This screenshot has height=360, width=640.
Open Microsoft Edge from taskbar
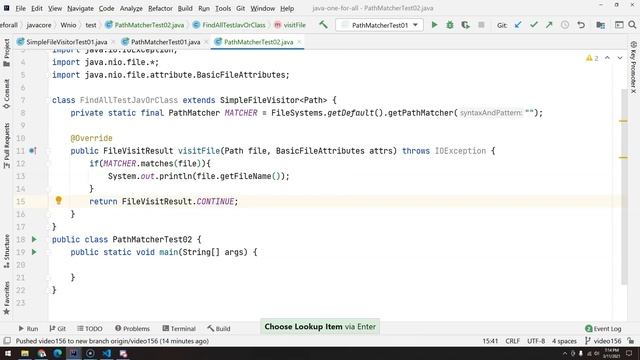pyautogui.click(x=58, y=353)
